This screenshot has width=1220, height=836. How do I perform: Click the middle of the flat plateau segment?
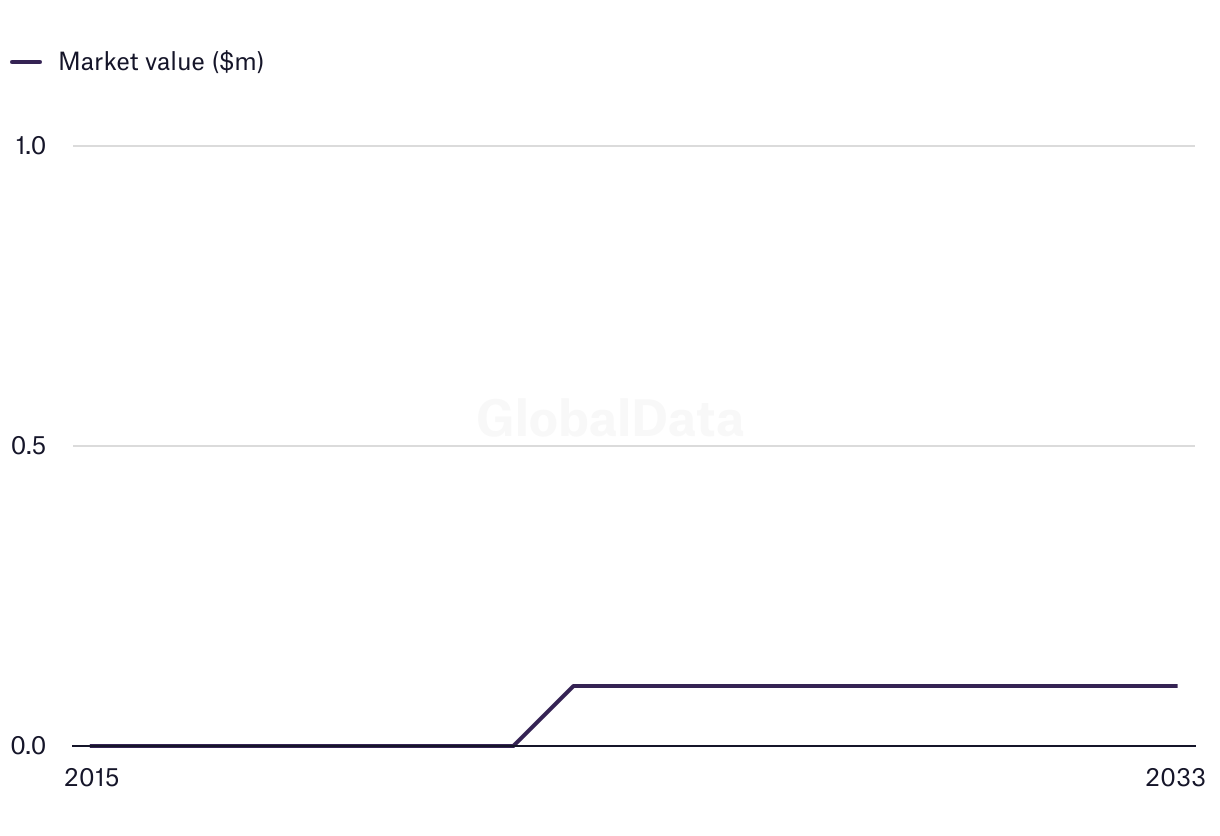click(x=875, y=686)
